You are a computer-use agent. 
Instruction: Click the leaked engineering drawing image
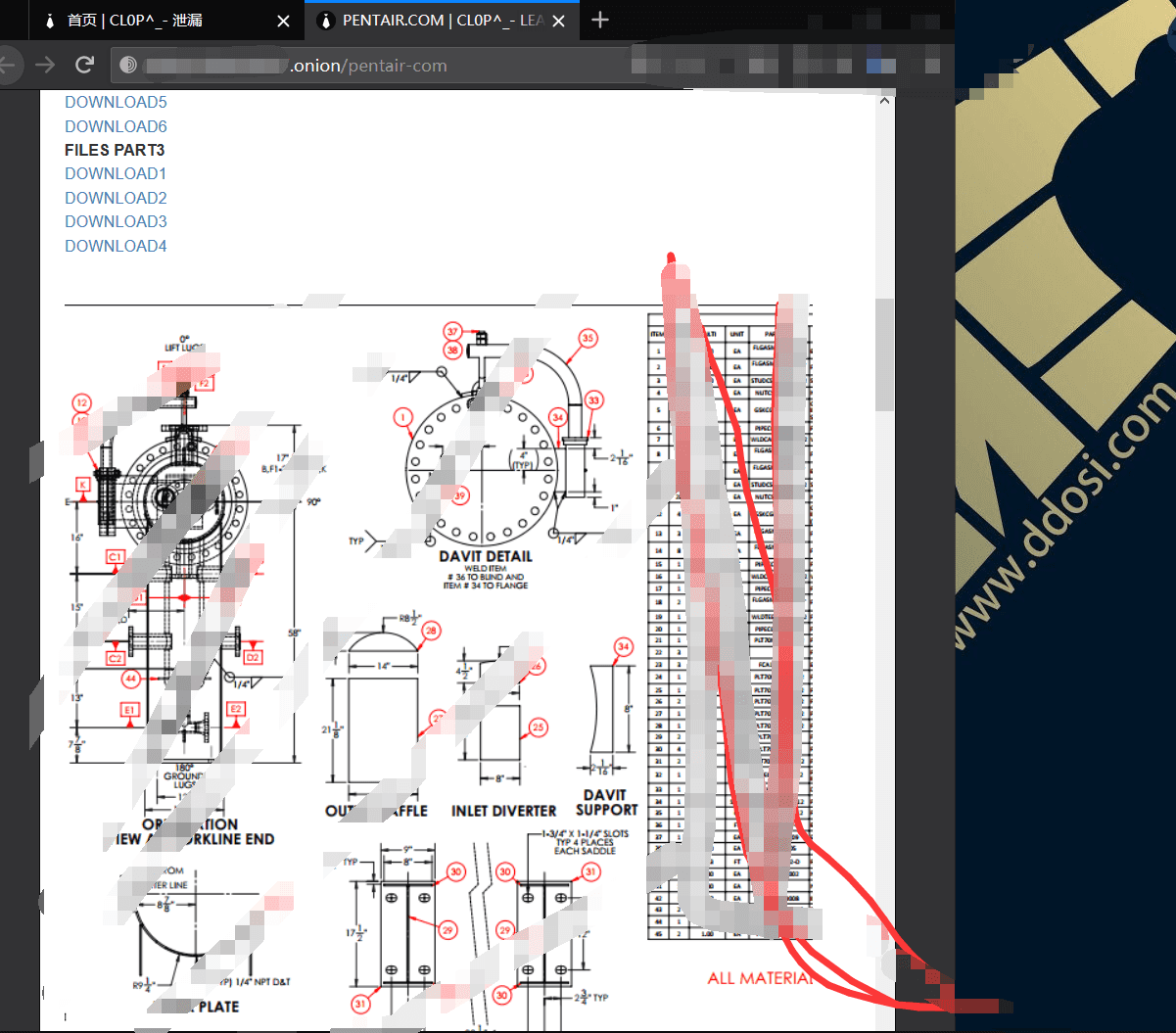coord(439,666)
